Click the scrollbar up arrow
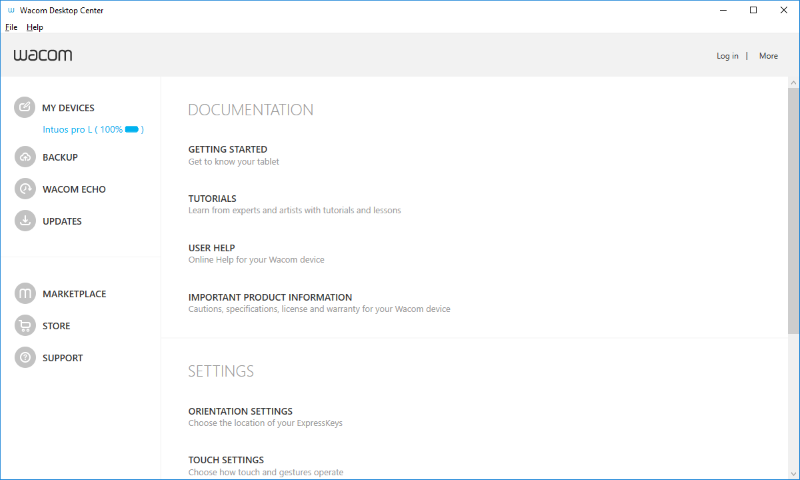The width and height of the screenshot is (800, 480). (793, 82)
